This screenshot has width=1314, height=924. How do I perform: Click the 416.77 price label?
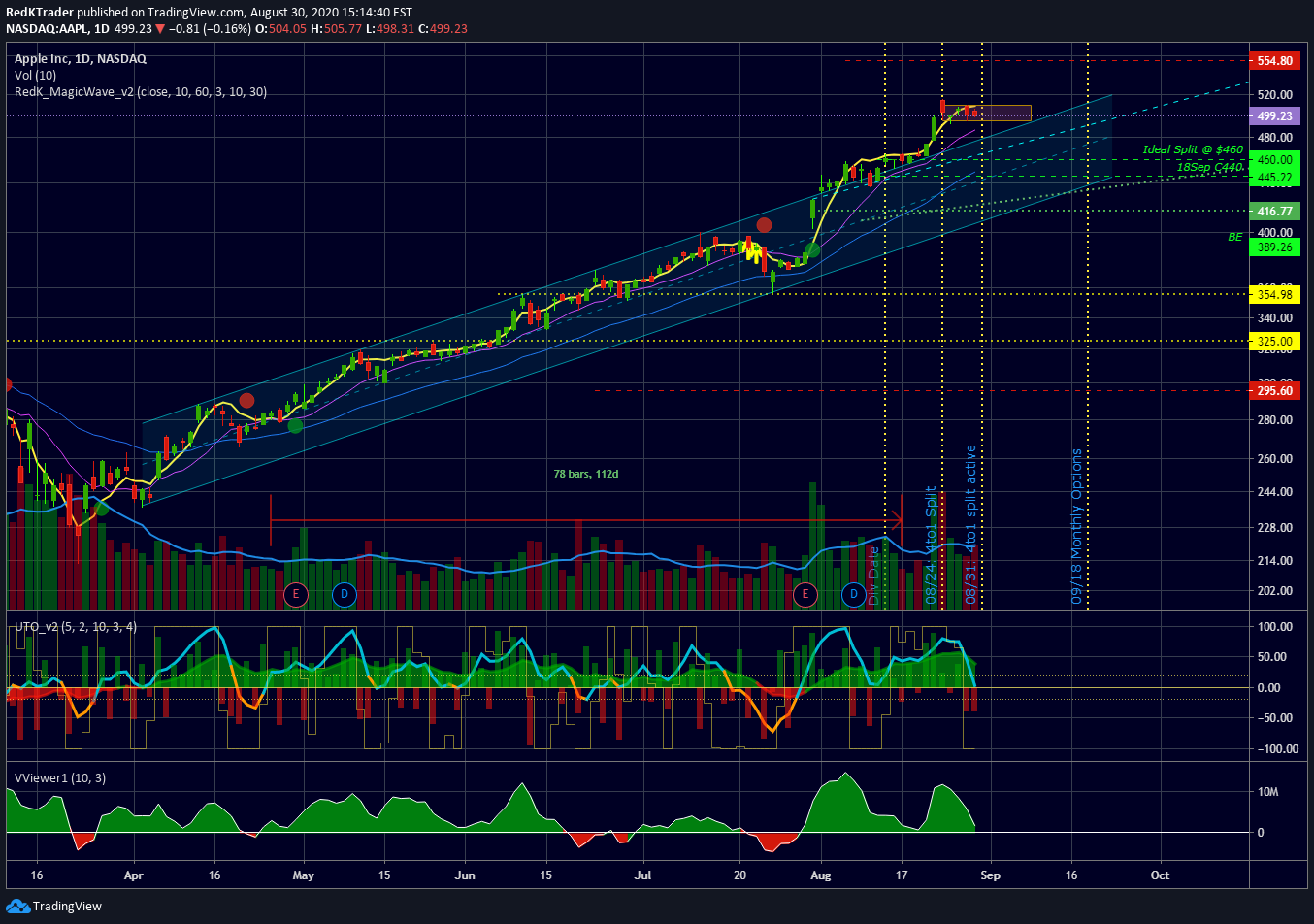[1275, 211]
